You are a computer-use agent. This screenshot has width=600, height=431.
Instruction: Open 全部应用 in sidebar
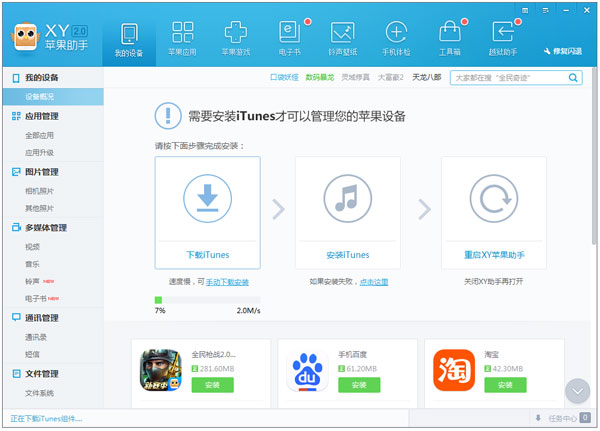pos(40,136)
